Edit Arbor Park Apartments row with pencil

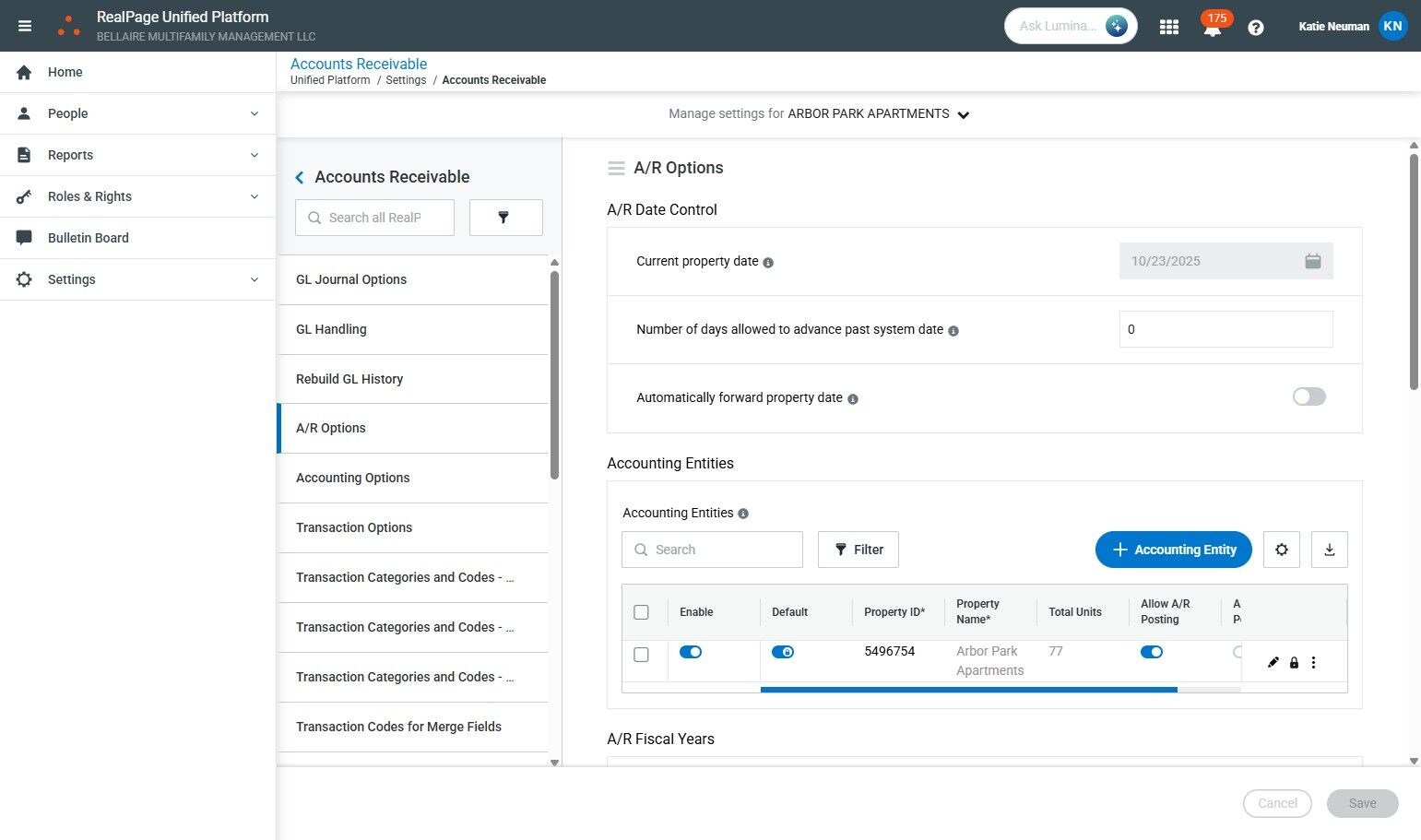(1273, 662)
